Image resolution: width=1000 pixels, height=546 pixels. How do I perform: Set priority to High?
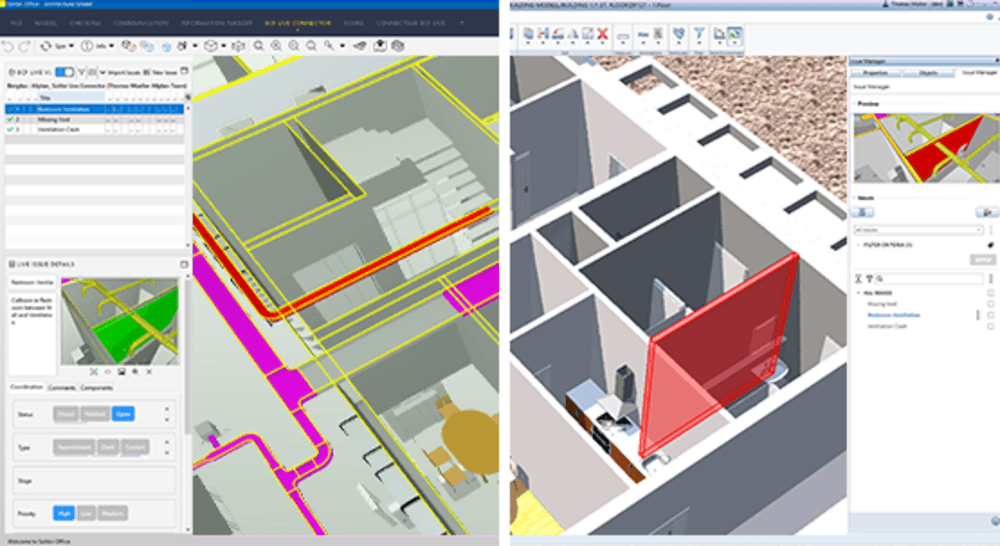pyautogui.click(x=64, y=513)
